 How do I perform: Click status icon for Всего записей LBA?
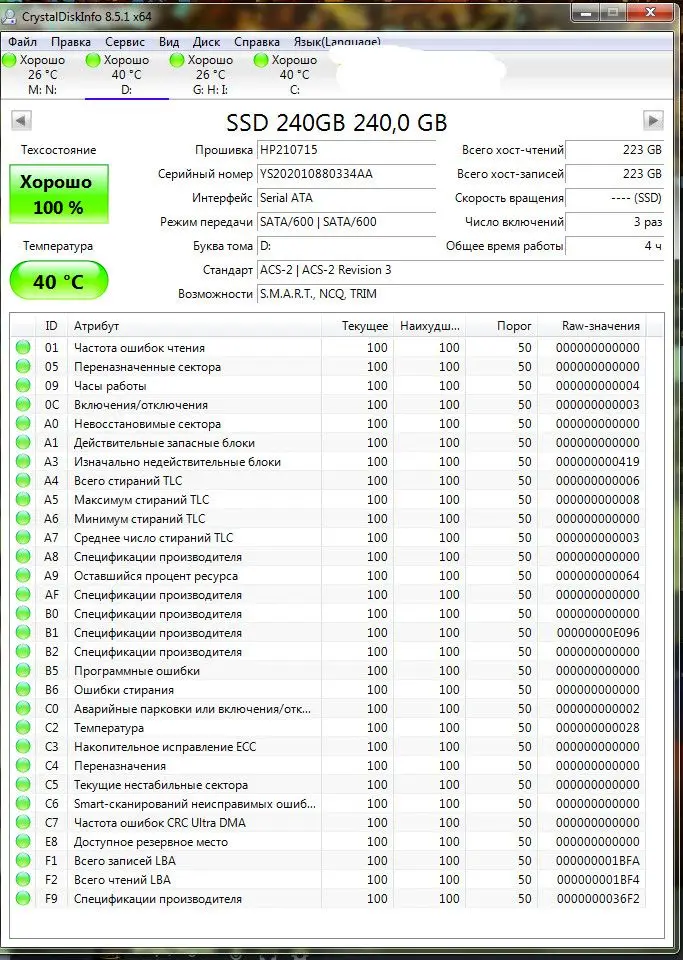pyautogui.click(x=23, y=860)
